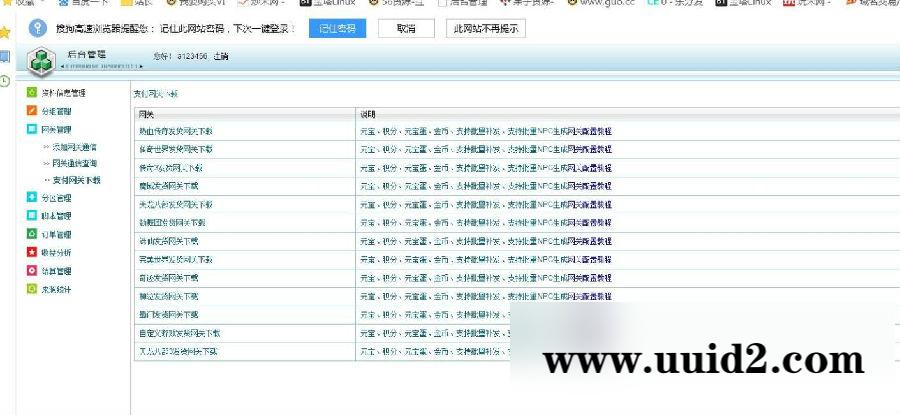This screenshot has height=415, width=900.
Task: Click 此网站不再提示 button
Action: tap(486, 29)
